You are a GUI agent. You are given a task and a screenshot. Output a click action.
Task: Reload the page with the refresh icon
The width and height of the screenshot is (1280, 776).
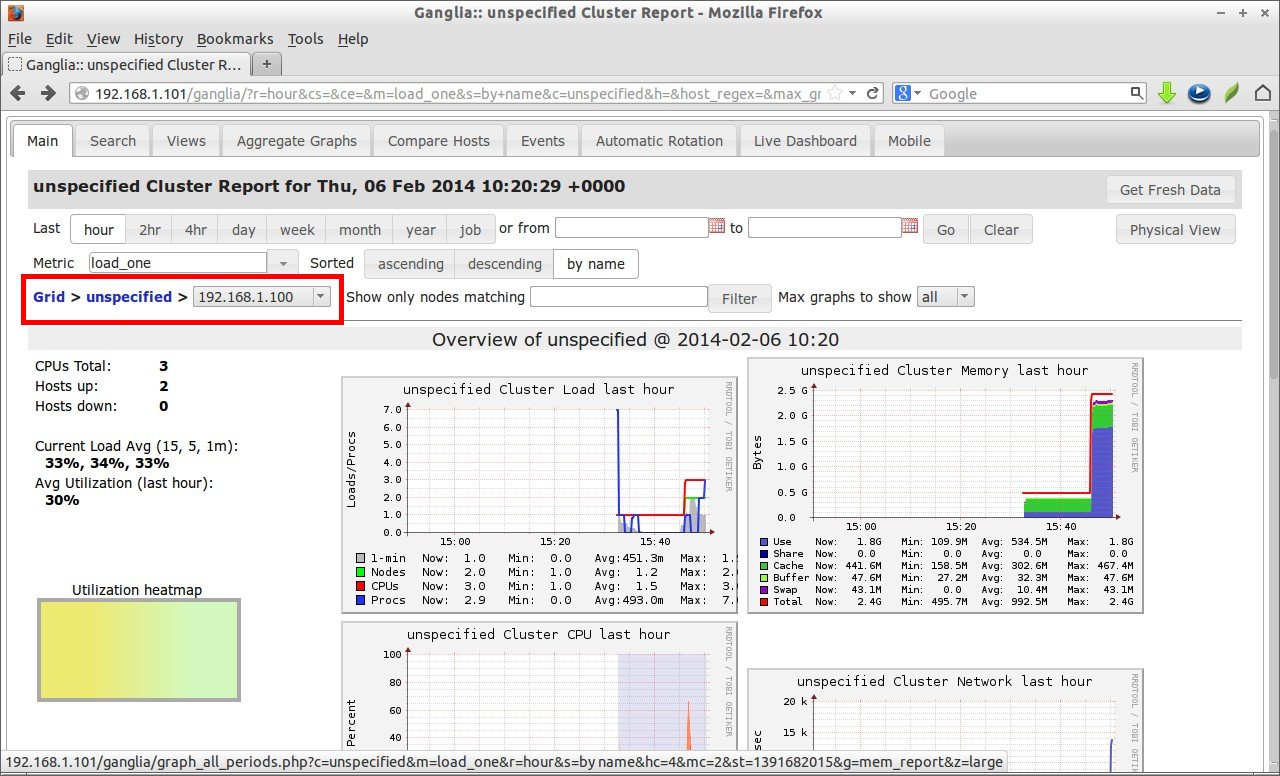coord(873,93)
